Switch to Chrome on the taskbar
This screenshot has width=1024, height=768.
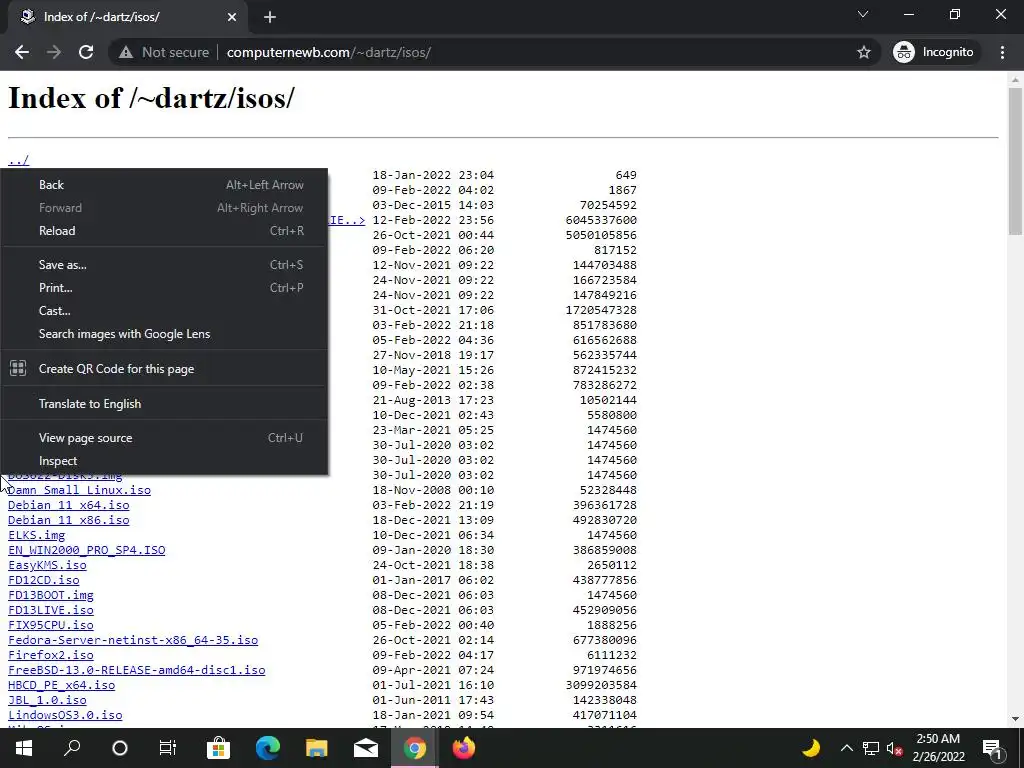[x=415, y=748]
